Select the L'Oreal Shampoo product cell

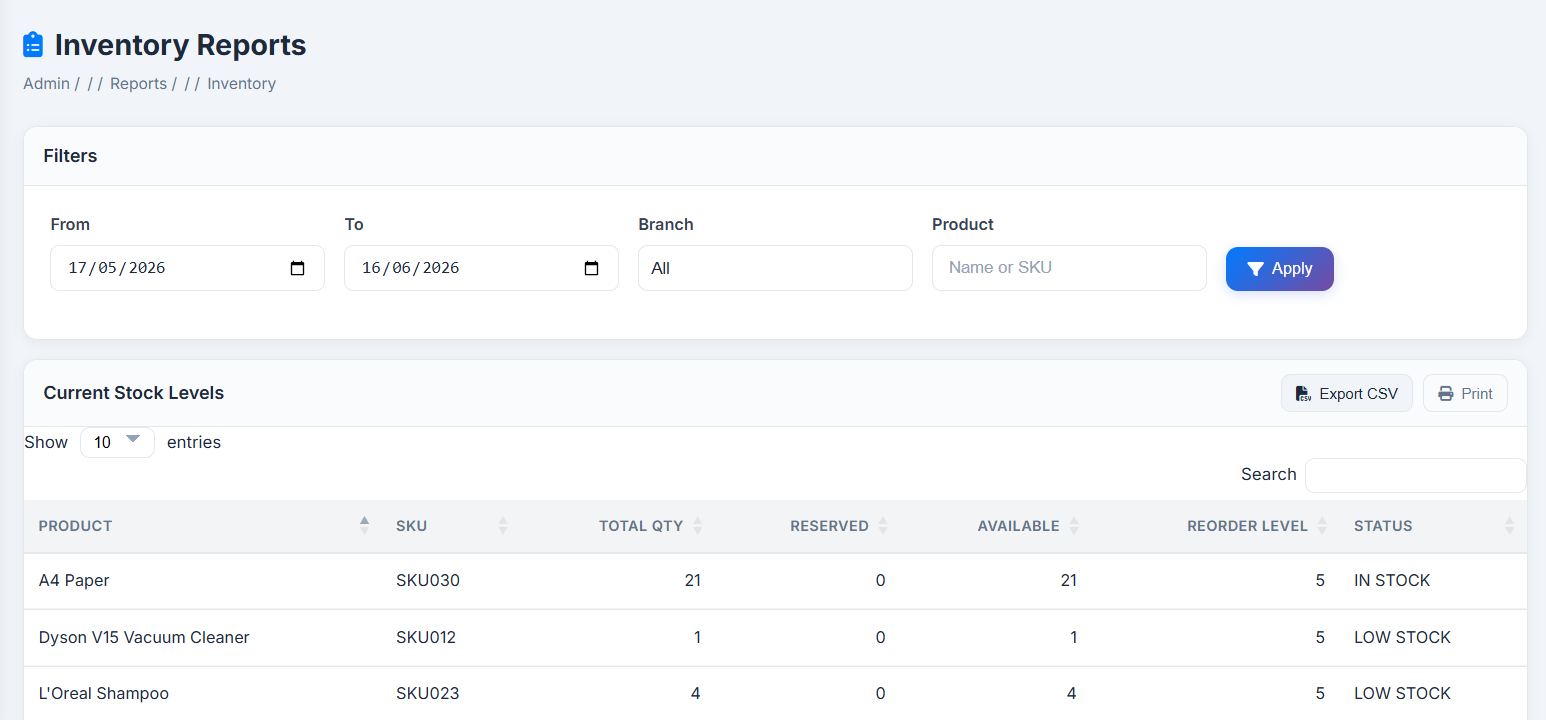[x=104, y=693]
